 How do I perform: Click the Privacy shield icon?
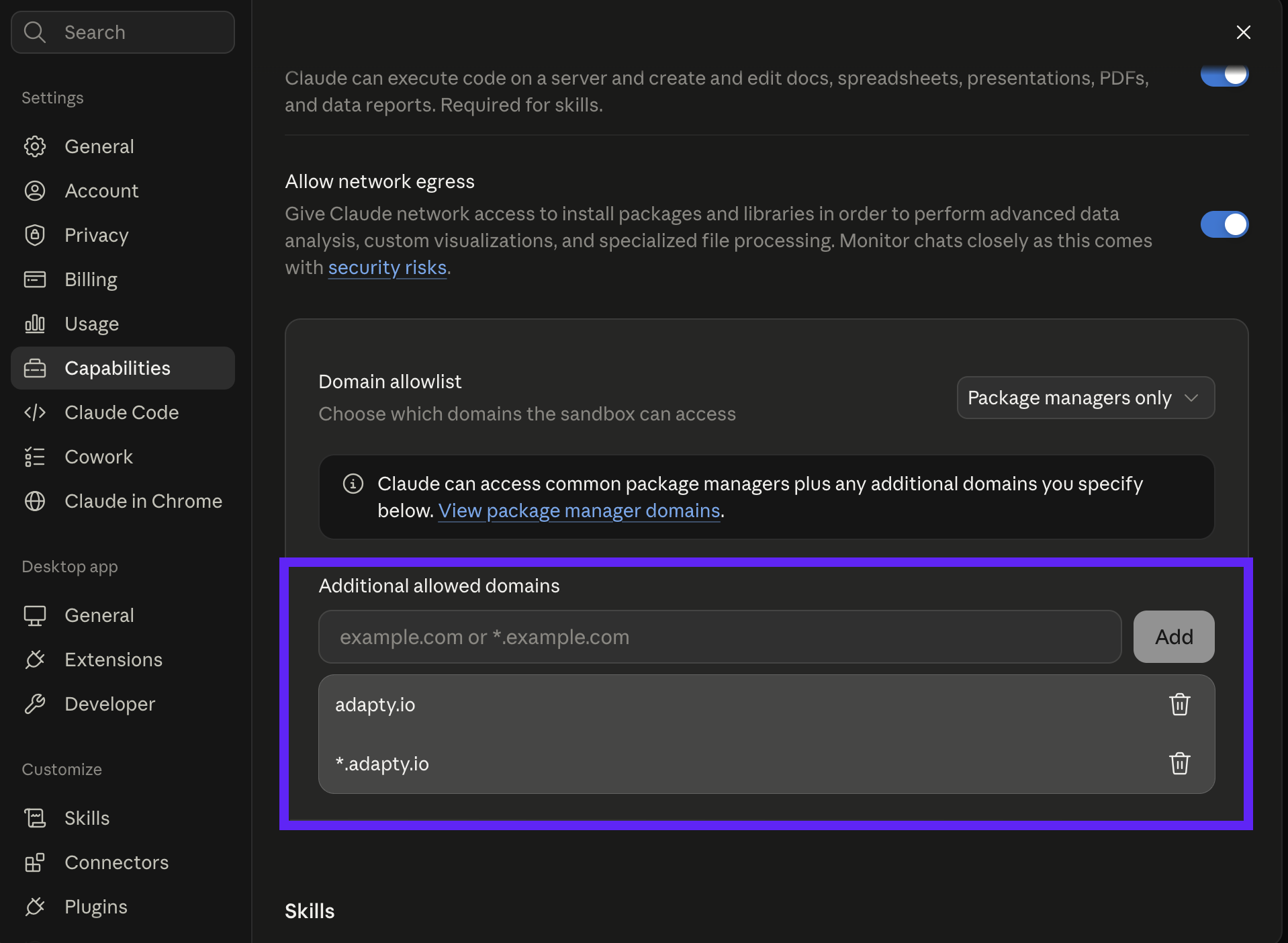pyautogui.click(x=35, y=235)
